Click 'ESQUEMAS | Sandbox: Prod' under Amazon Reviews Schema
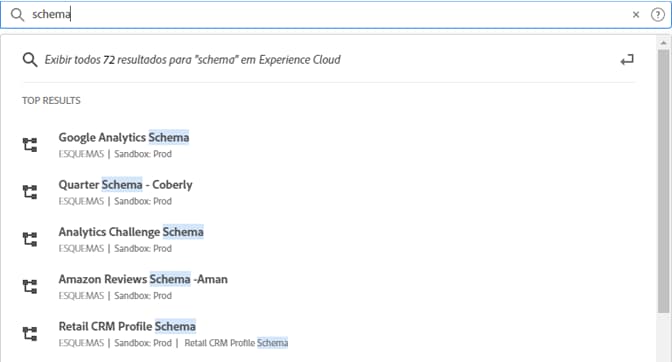Viewport: 672px width, 362px height. click(x=115, y=296)
